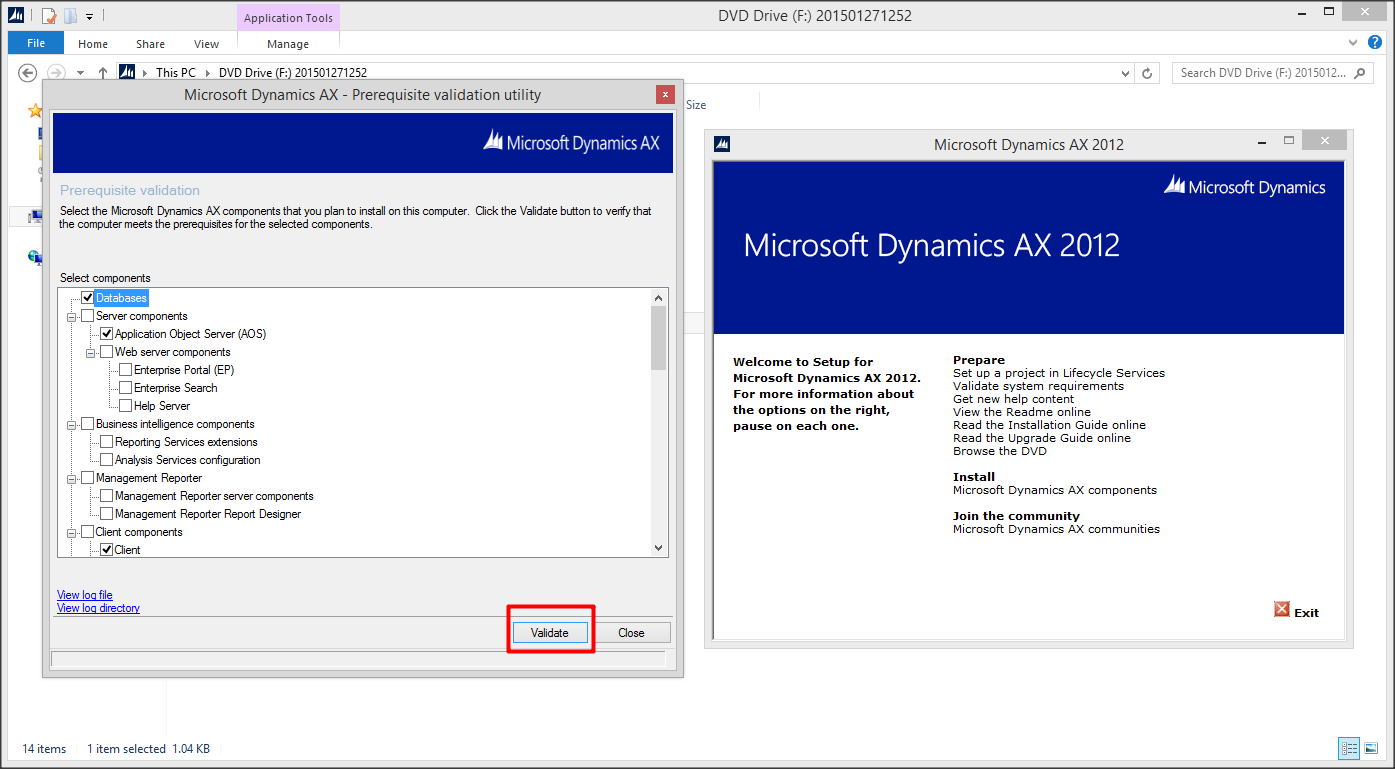Click Microsoft Dynamics AX communities link
The image size is (1395, 769).
pyautogui.click(x=1056, y=529)
